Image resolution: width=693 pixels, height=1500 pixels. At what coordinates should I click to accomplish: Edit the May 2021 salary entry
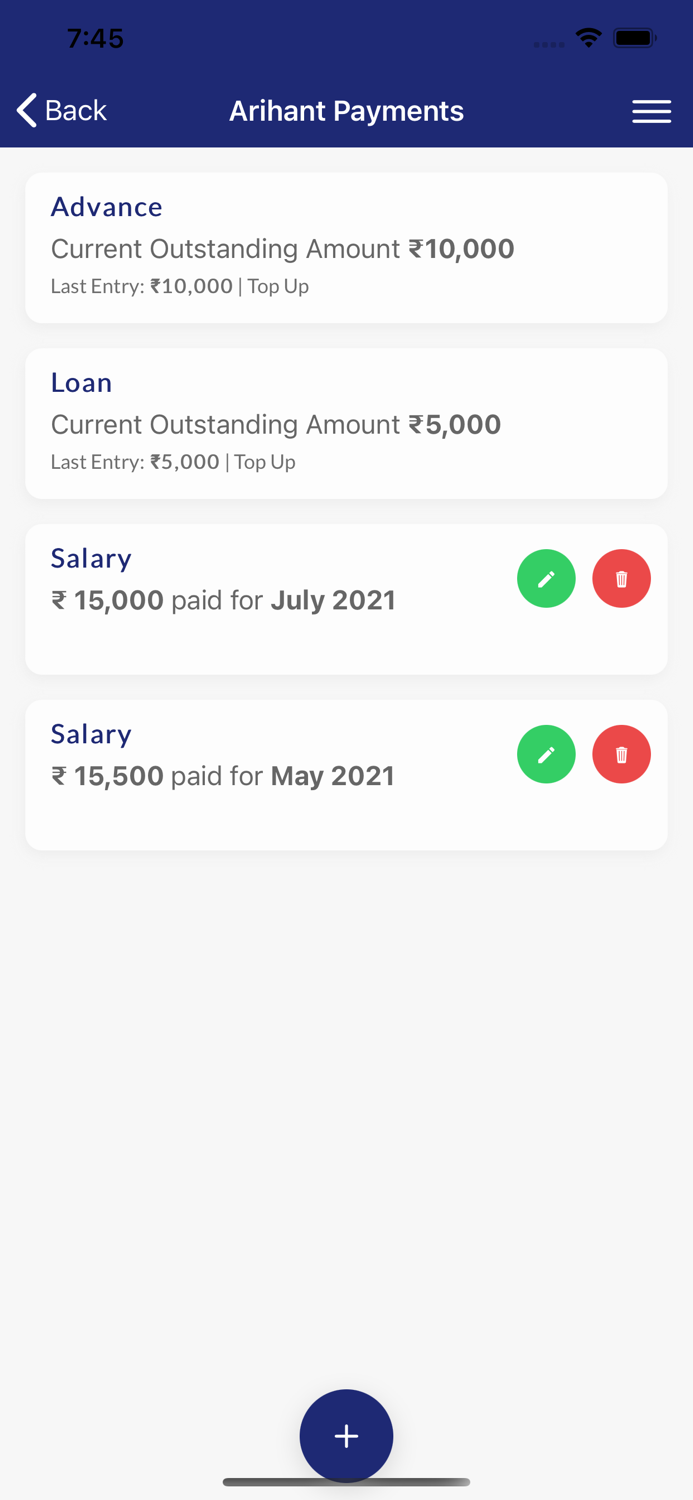[546, 754]
